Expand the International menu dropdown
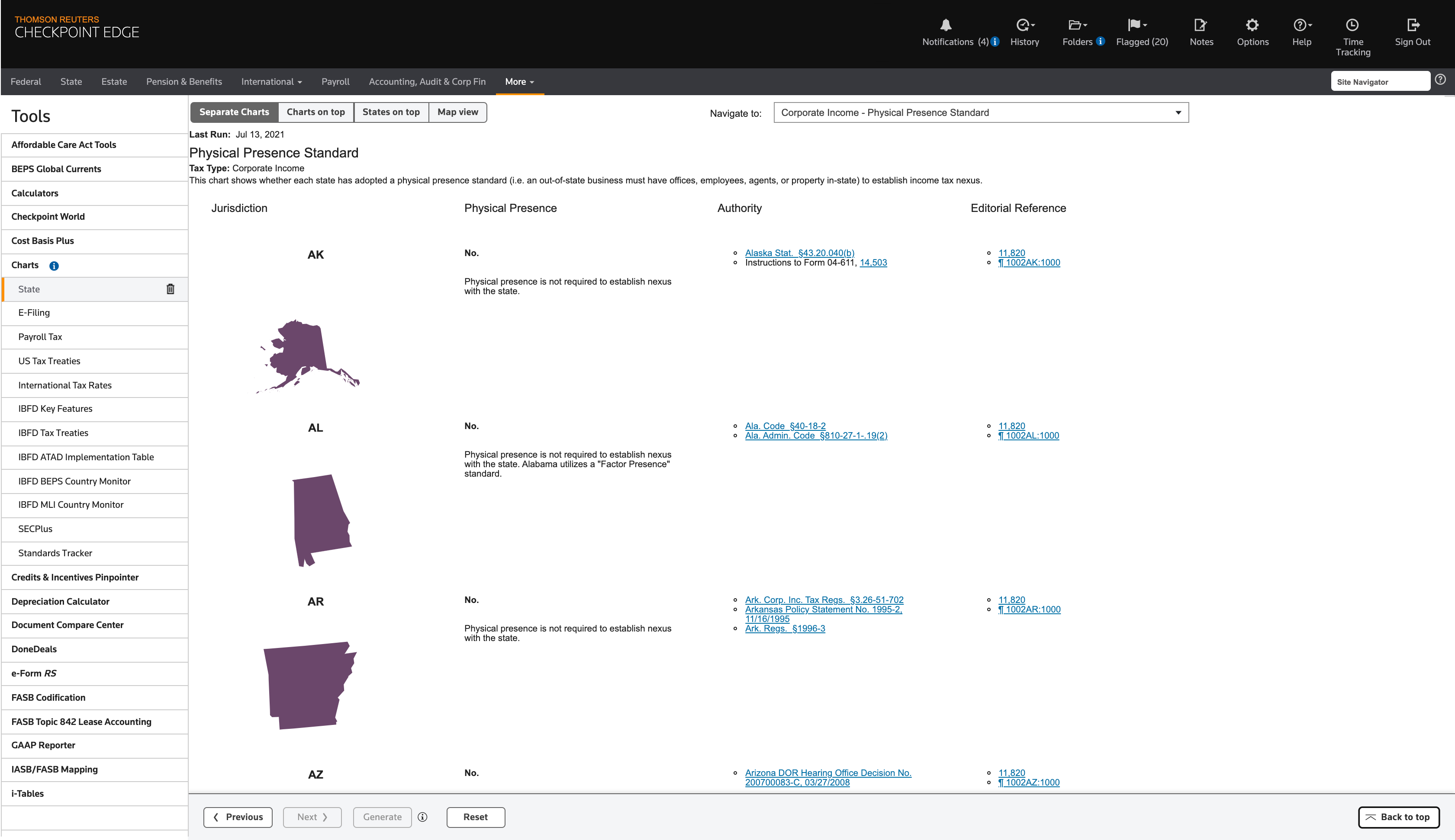 pyautogui.click(x=271, y=82)
